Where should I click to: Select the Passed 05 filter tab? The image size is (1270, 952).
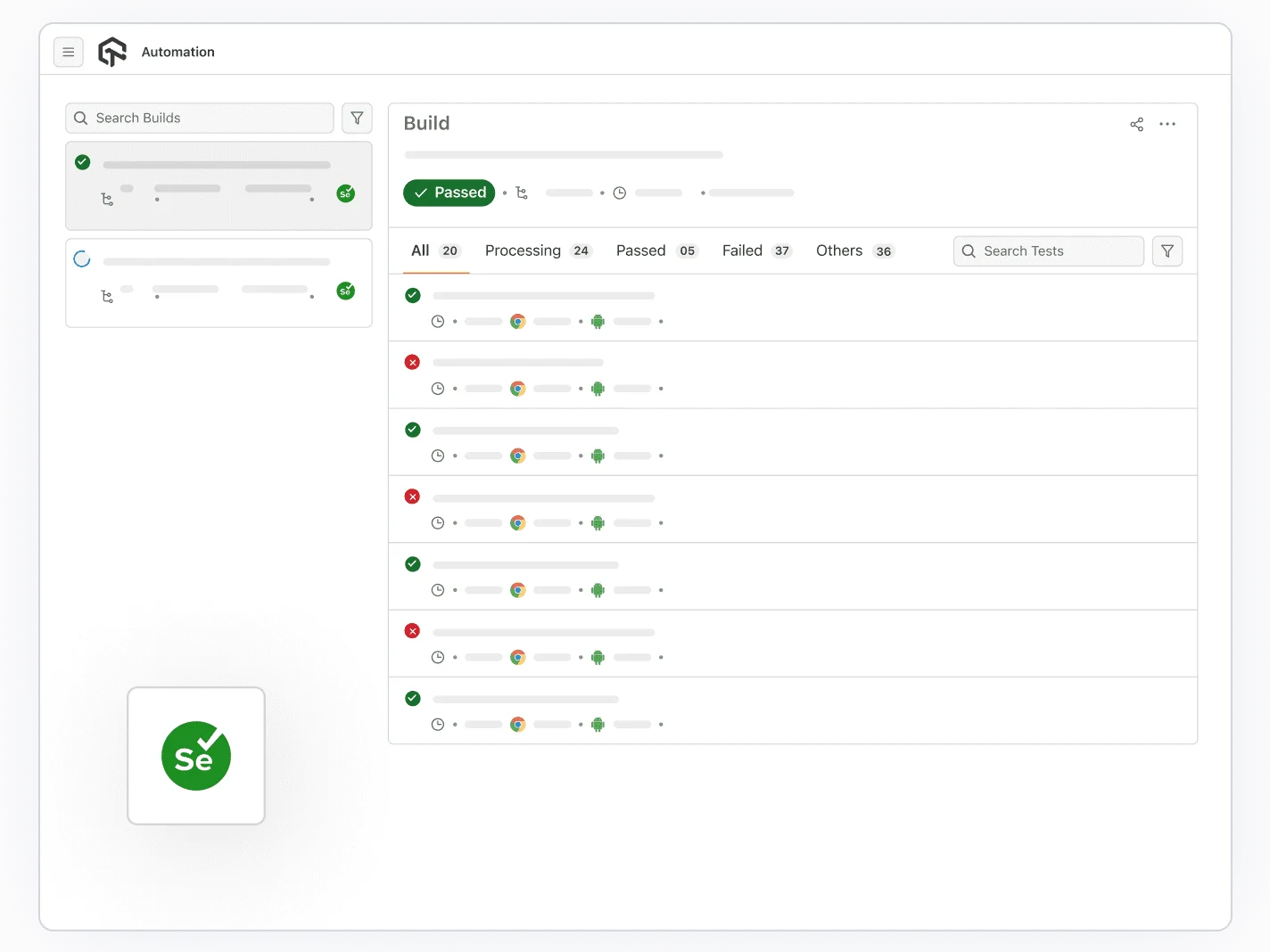tap(640, 250)
